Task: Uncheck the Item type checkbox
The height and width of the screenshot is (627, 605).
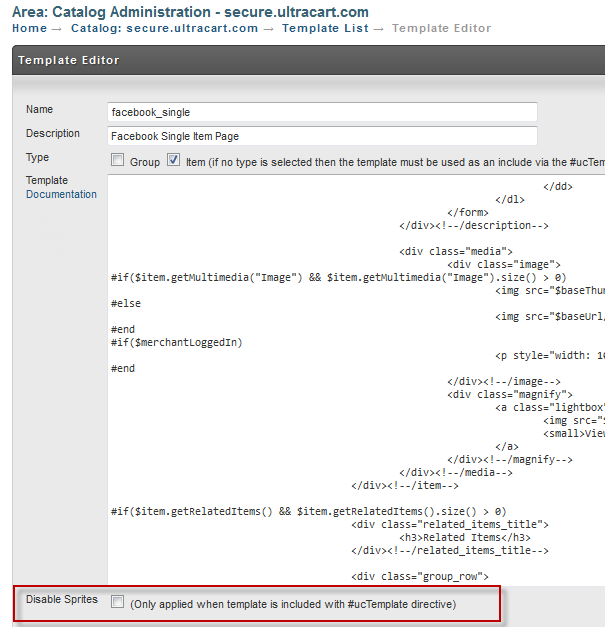Action: point(173,160)
